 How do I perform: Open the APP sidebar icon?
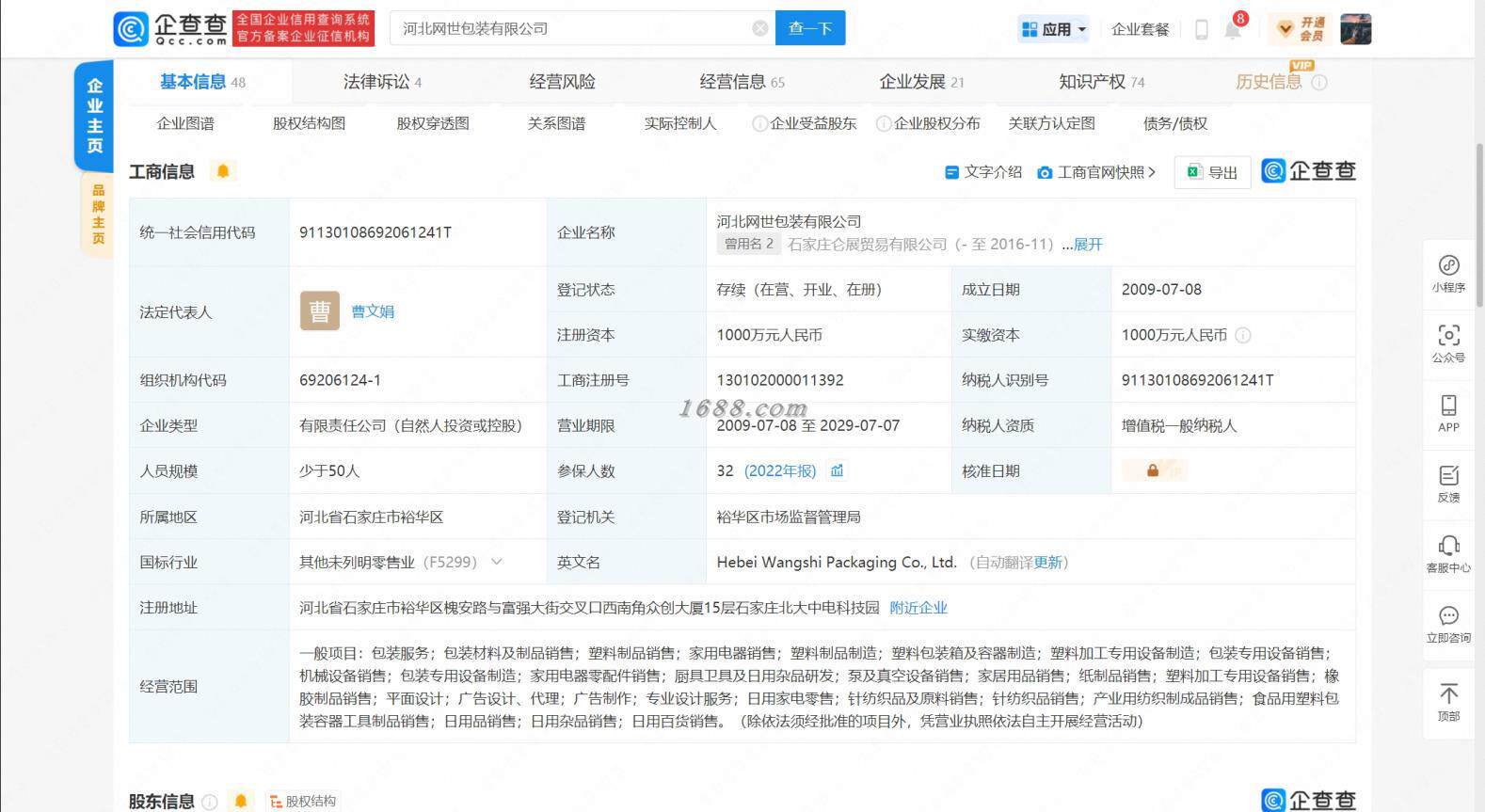(1448, 412)
